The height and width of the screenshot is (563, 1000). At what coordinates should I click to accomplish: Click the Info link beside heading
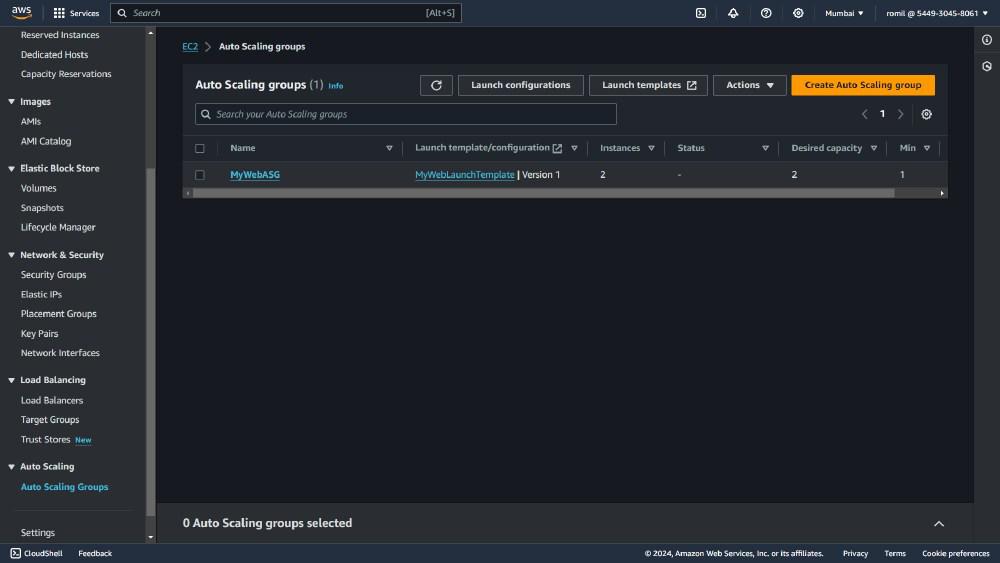coord(335,85)
